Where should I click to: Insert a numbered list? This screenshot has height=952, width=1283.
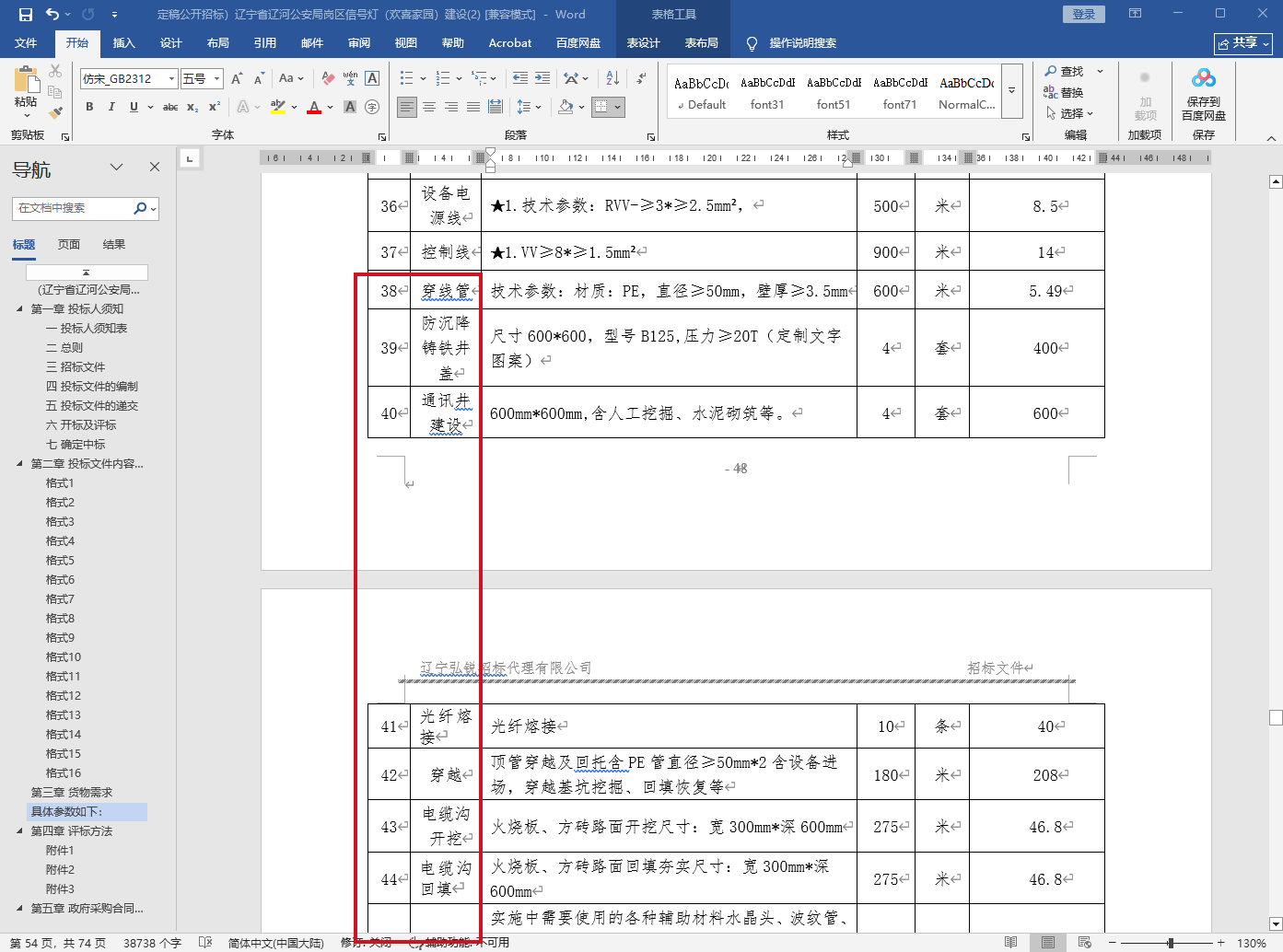click(443, 79)
